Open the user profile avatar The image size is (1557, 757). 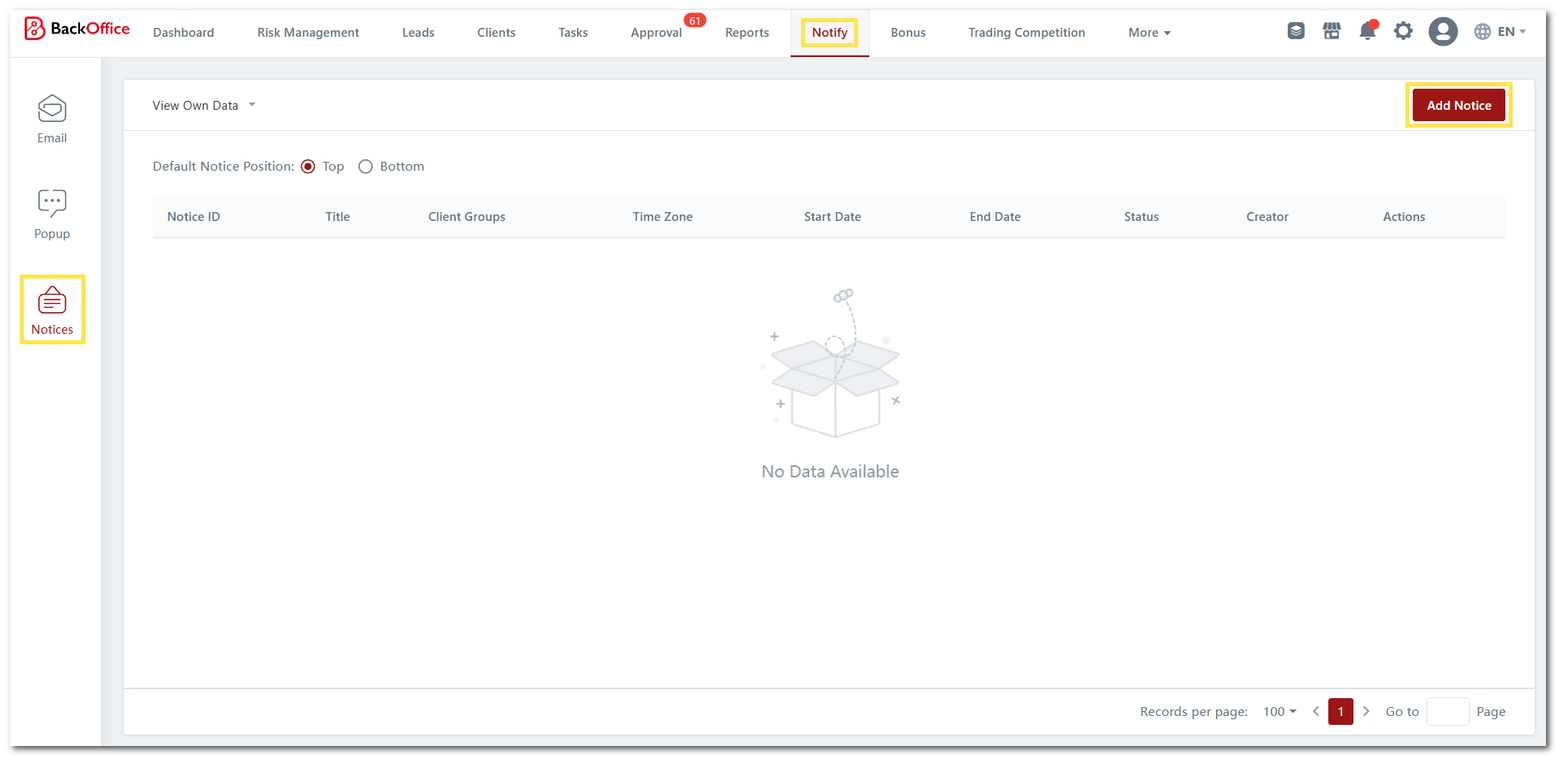pyautogui.click(x=1442, y=32)
